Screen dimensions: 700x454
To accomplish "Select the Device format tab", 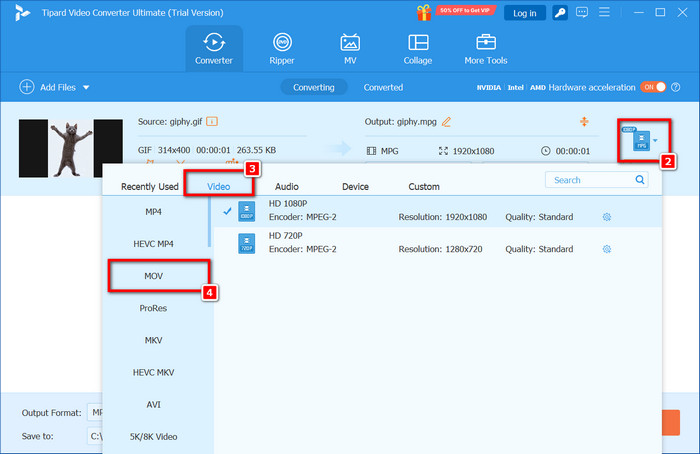I will [355, 187].
